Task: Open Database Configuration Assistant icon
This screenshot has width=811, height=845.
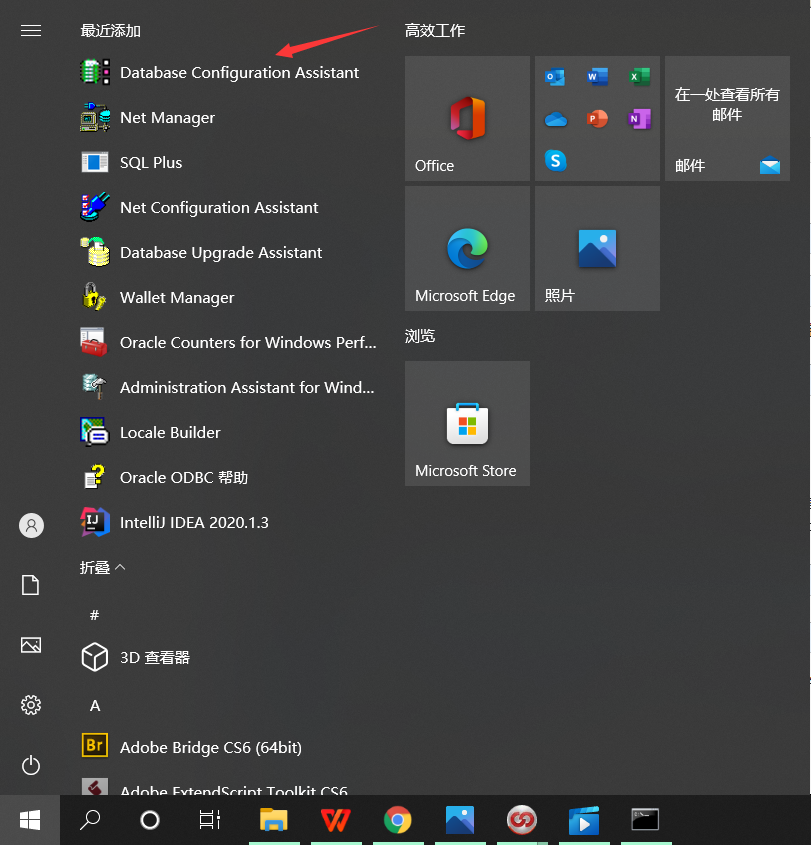Action: (x=95, y=72)
